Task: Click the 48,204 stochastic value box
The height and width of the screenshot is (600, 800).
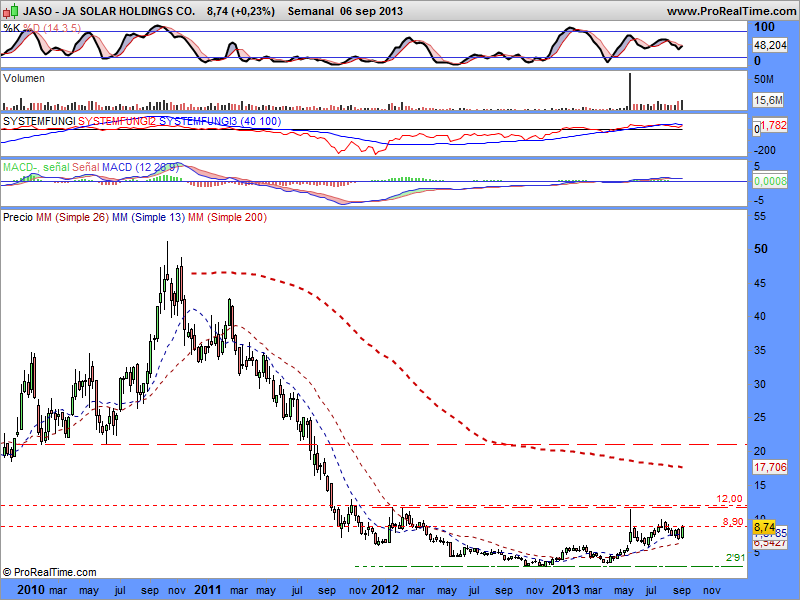Action: [x=770, y=45]
